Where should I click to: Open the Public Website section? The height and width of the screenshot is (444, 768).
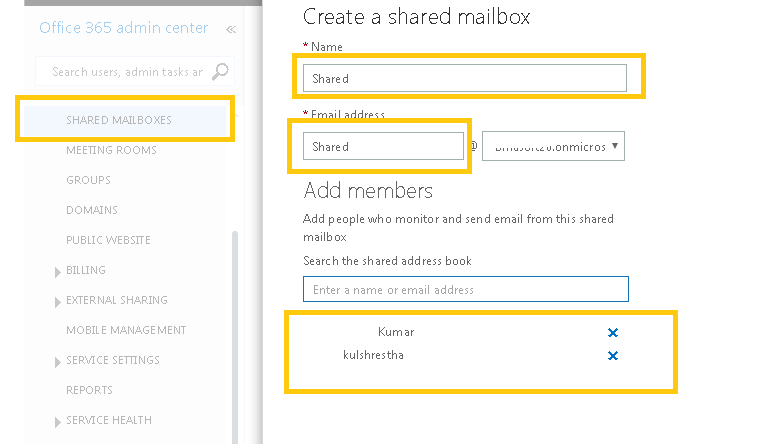pos(108,240)
